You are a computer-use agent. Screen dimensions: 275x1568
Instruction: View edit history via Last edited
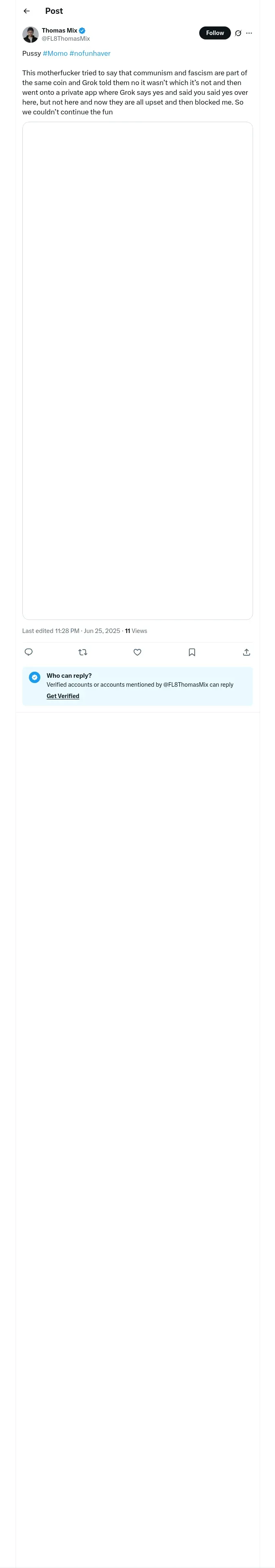coord(51,631)
